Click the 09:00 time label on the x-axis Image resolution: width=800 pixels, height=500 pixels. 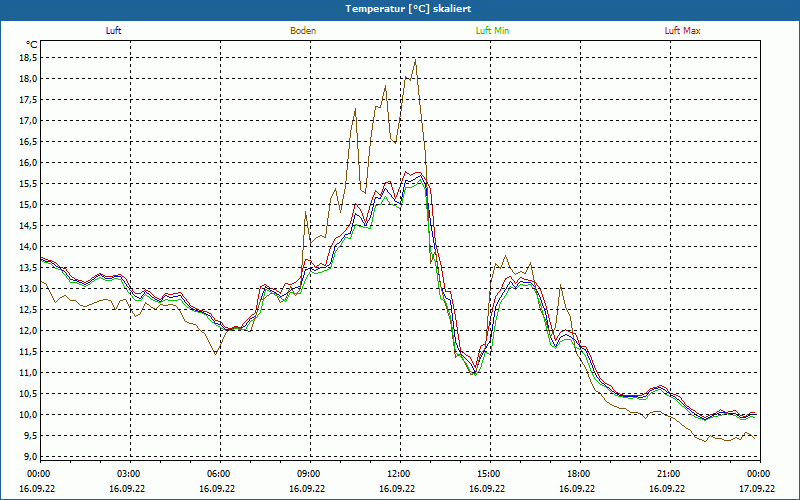(308, 474)
